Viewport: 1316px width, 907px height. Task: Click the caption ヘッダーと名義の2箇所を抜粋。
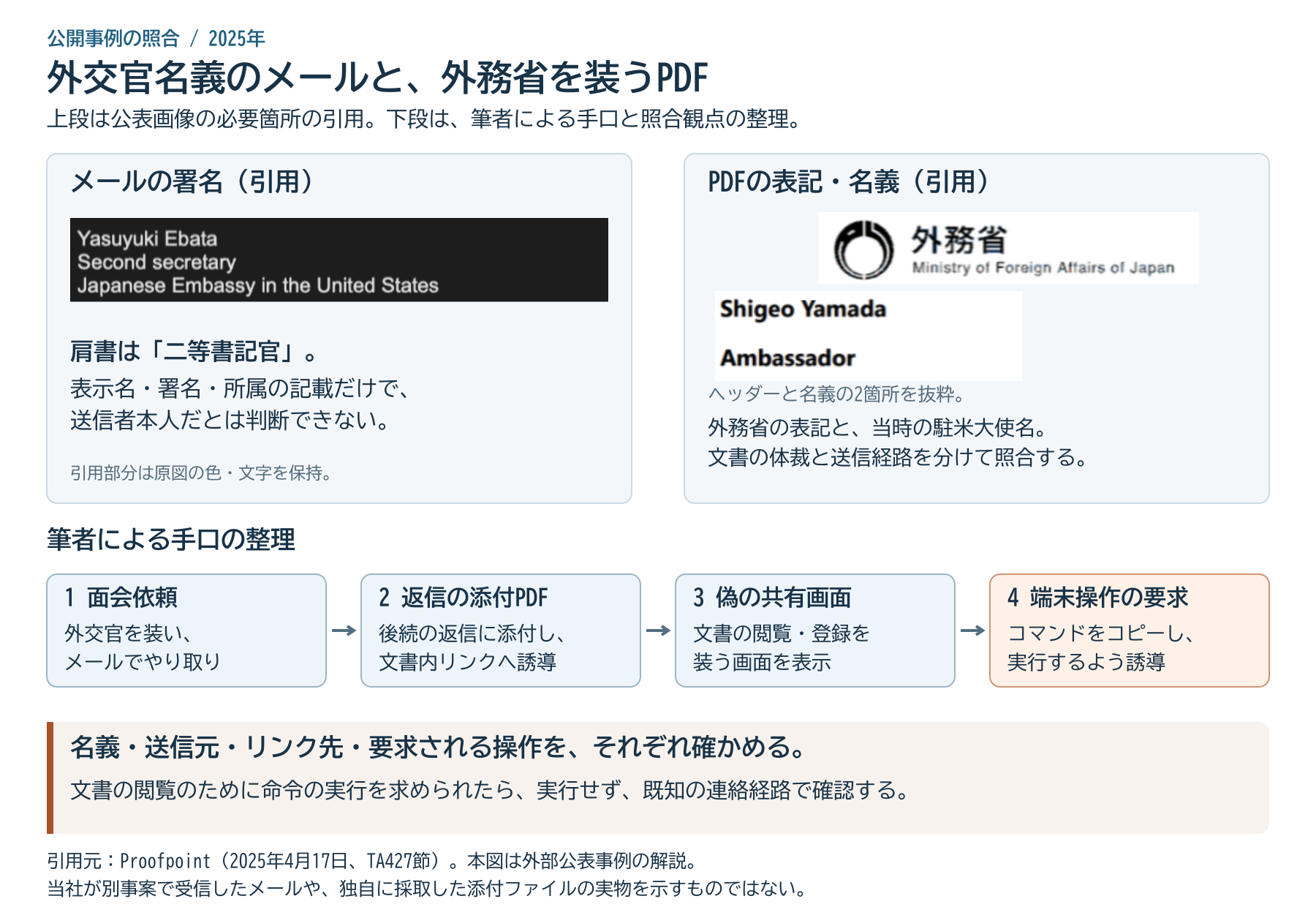[837, 394]
